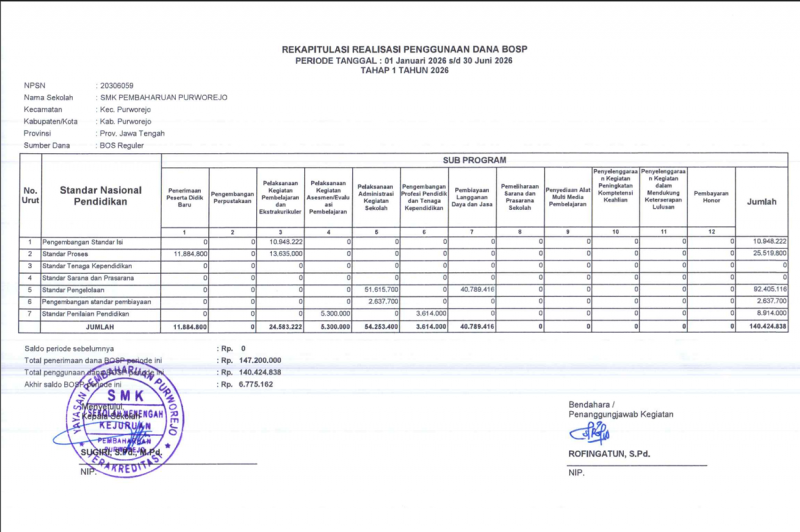Select the name "ROFINGATUN, S.Pd."
The width and height of the screenshot is (800, 532).
(609, 454)
